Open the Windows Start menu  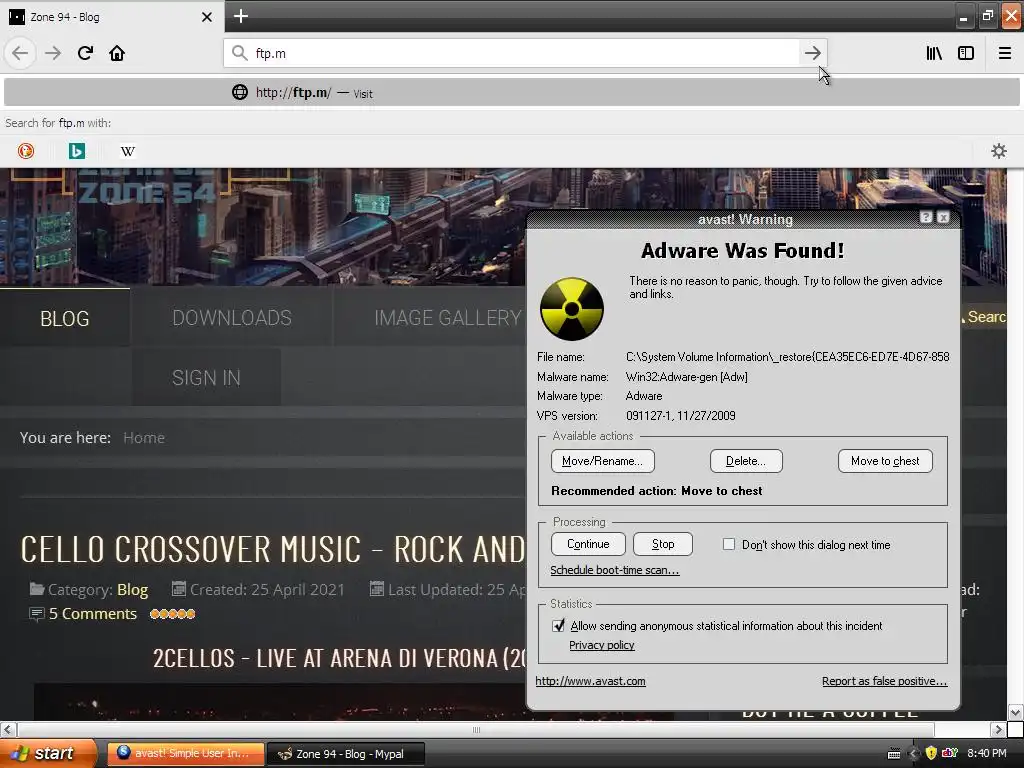[47, 753]
